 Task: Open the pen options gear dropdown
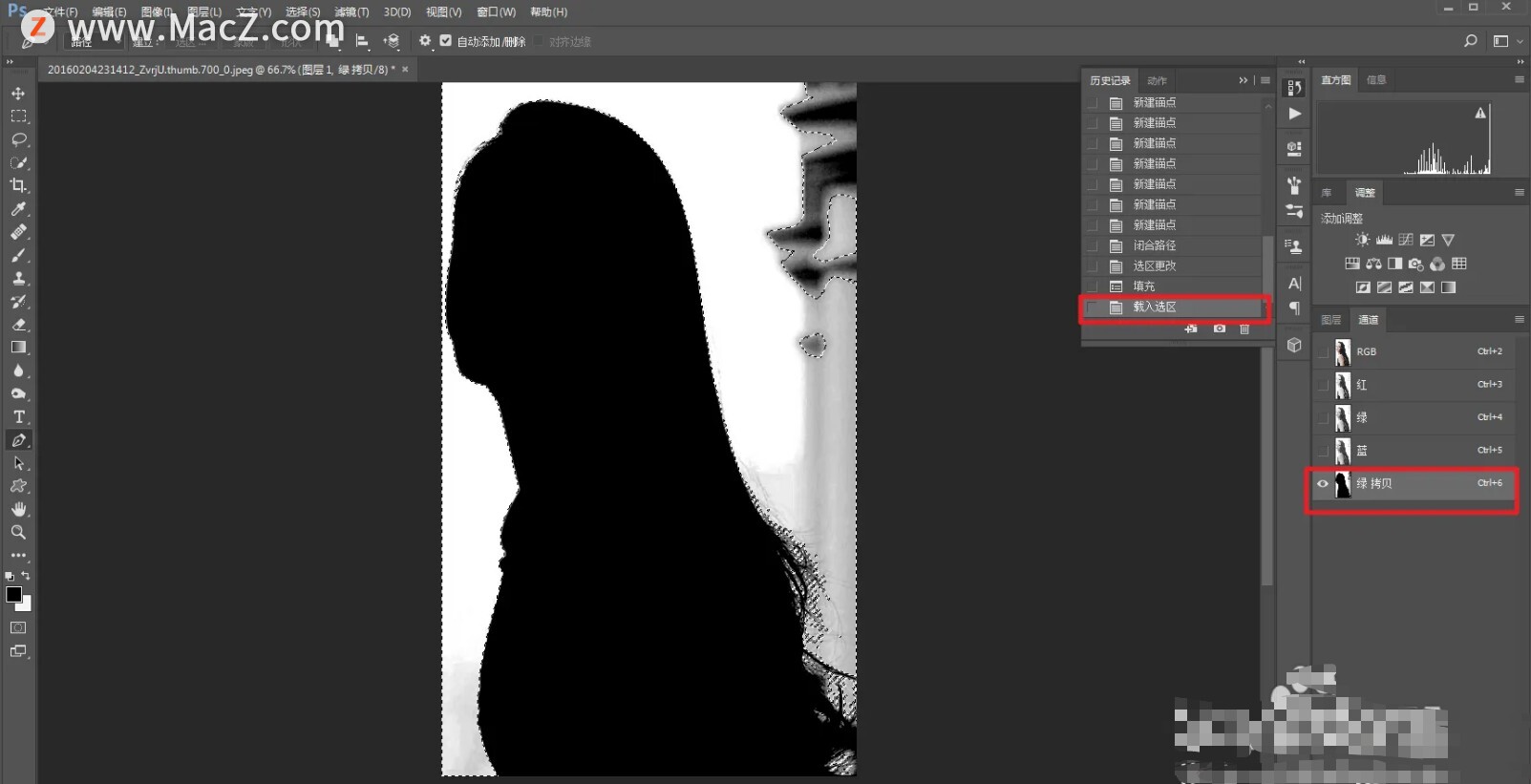coord(425,41)
